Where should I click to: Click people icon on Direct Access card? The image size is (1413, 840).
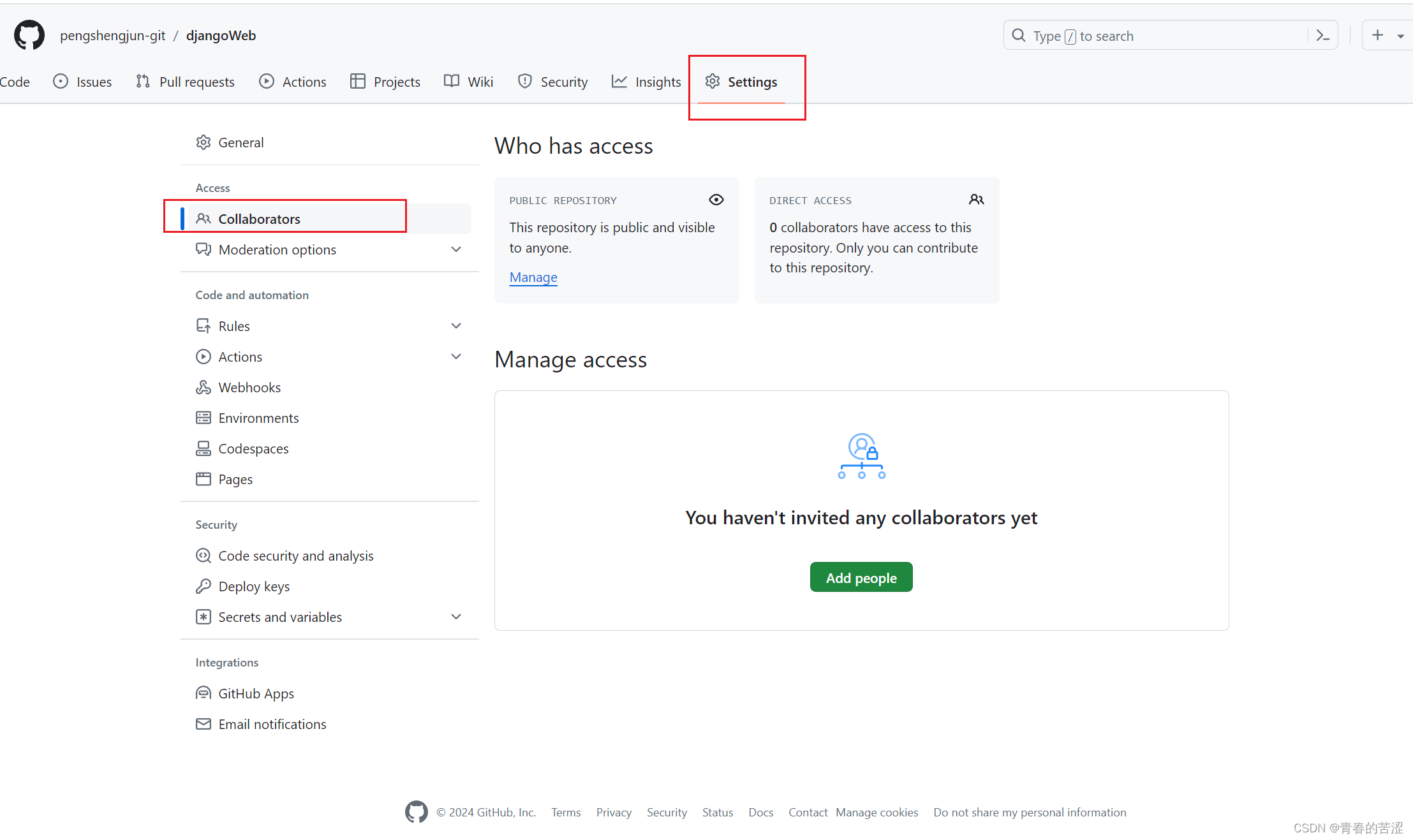coord(976,200)
